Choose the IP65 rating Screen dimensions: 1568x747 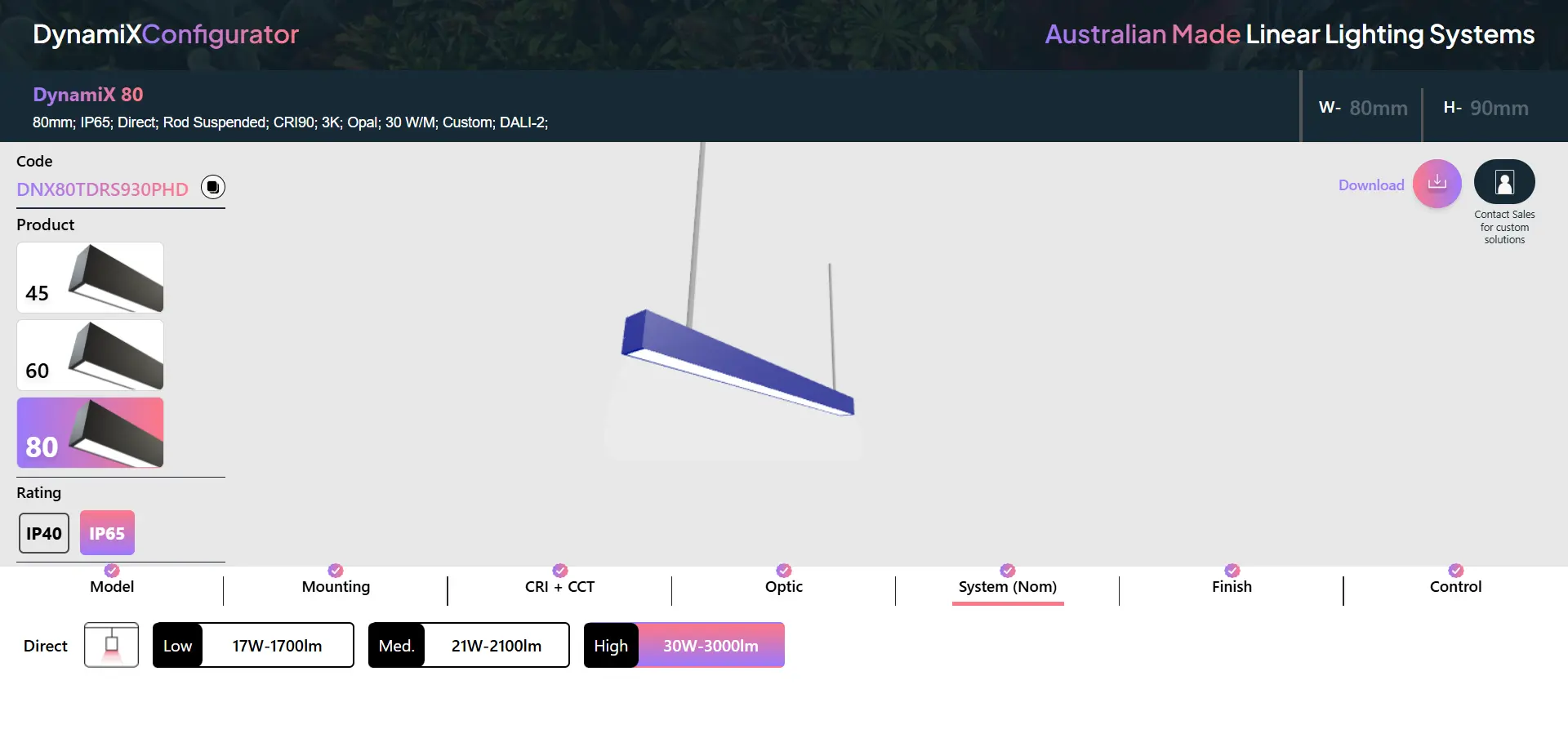pos(107,533)
